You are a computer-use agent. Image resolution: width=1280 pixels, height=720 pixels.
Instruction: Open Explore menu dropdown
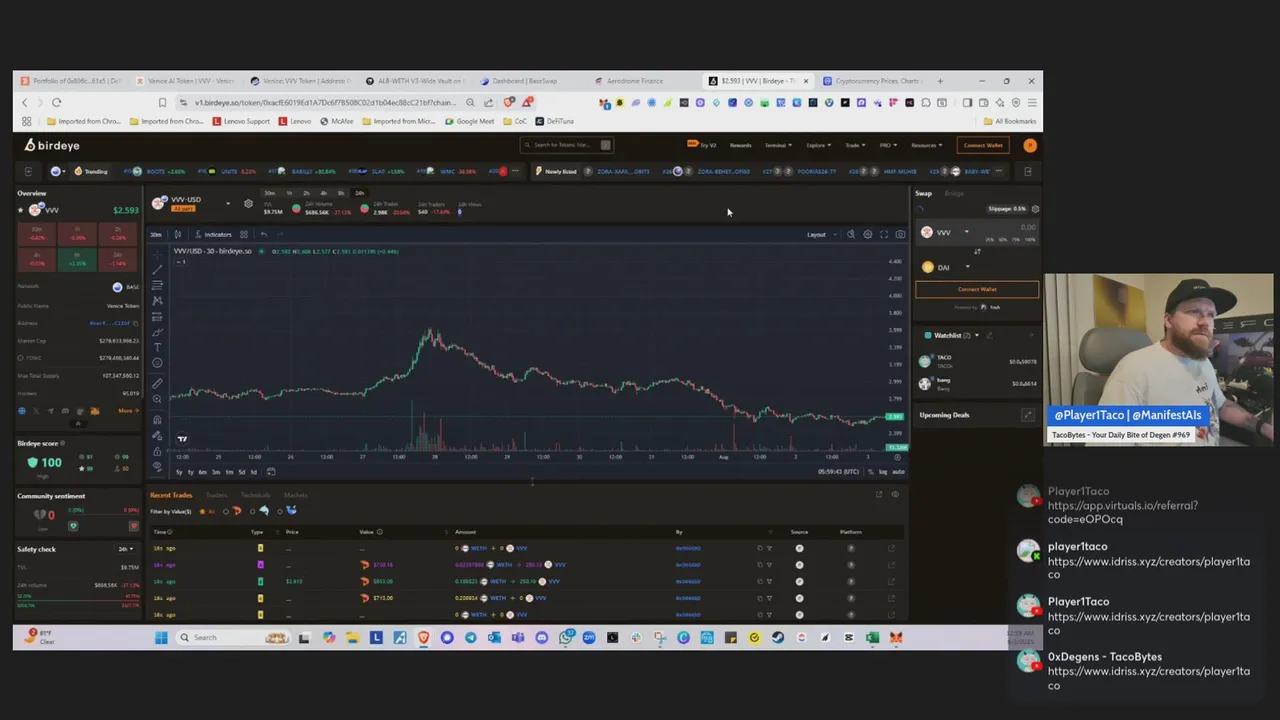818,145
